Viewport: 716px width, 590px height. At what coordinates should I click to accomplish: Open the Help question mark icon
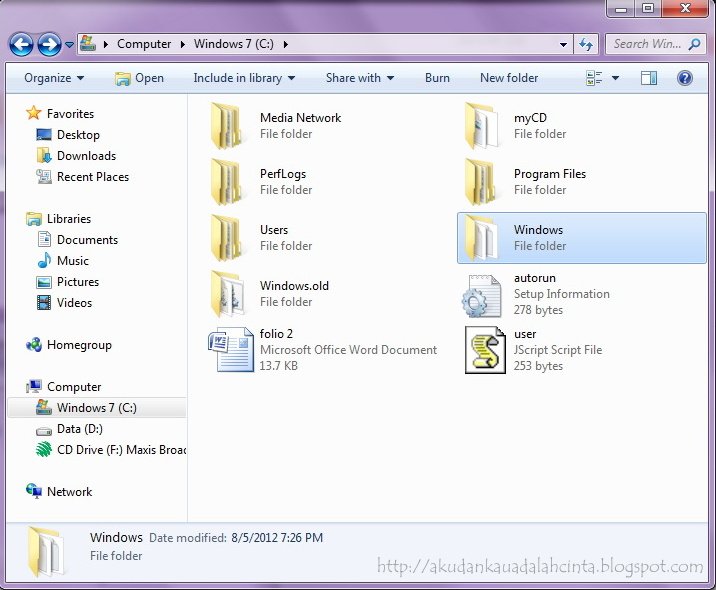click(685, 78)
